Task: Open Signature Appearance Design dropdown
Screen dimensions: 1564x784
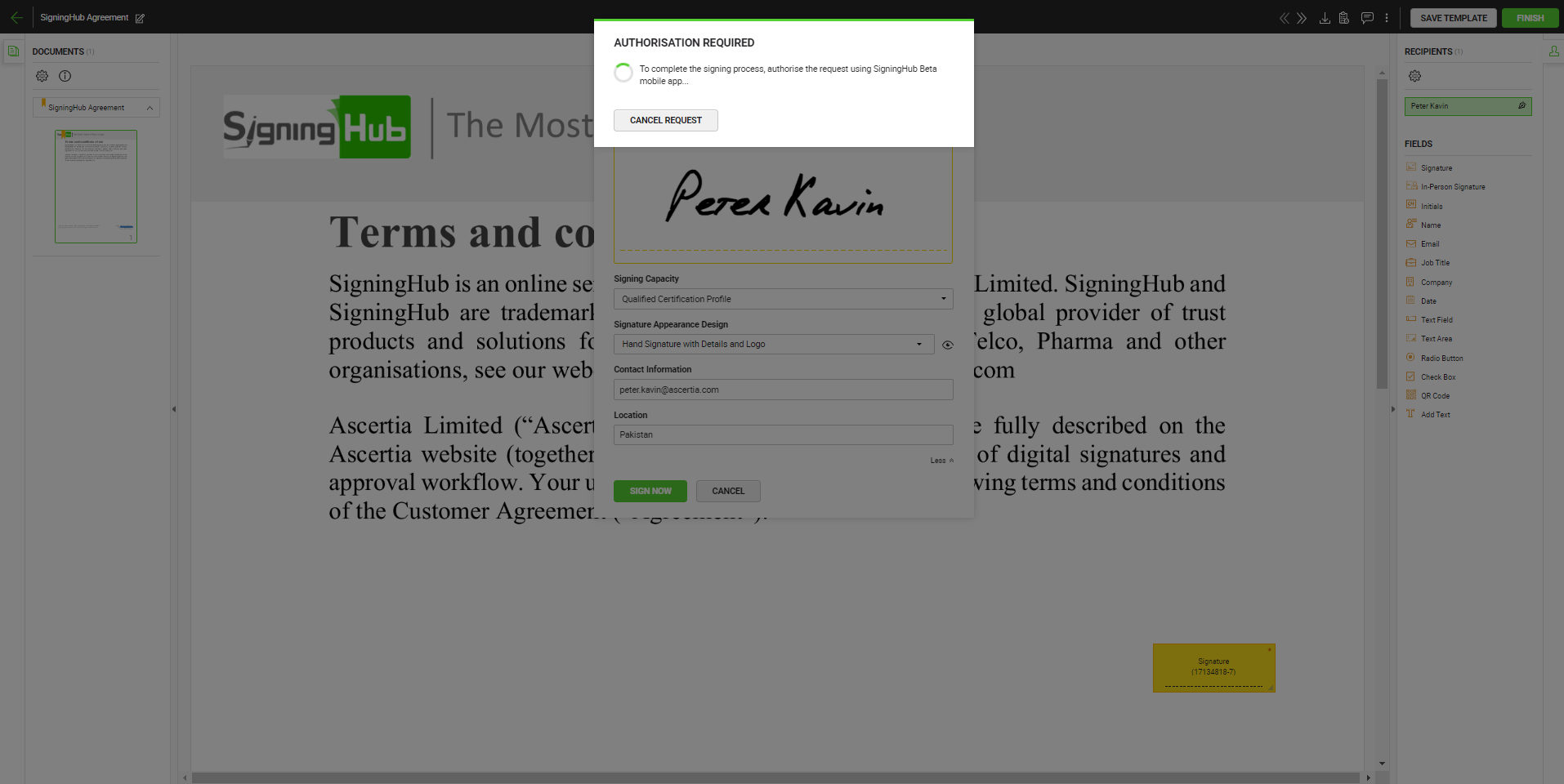Action: click(773, 344)
